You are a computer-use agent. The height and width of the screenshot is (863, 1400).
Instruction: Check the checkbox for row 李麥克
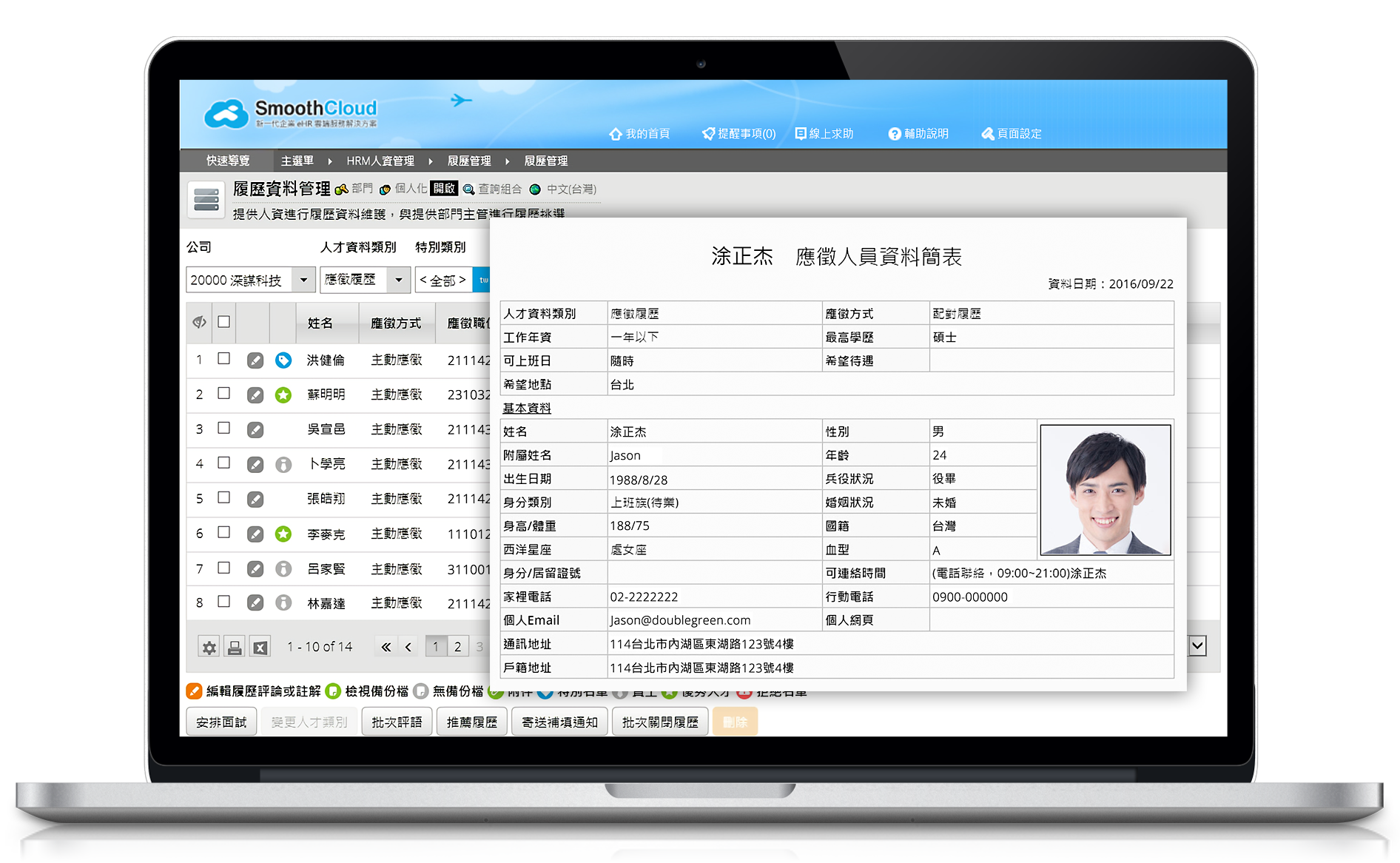tap(223, 533)
